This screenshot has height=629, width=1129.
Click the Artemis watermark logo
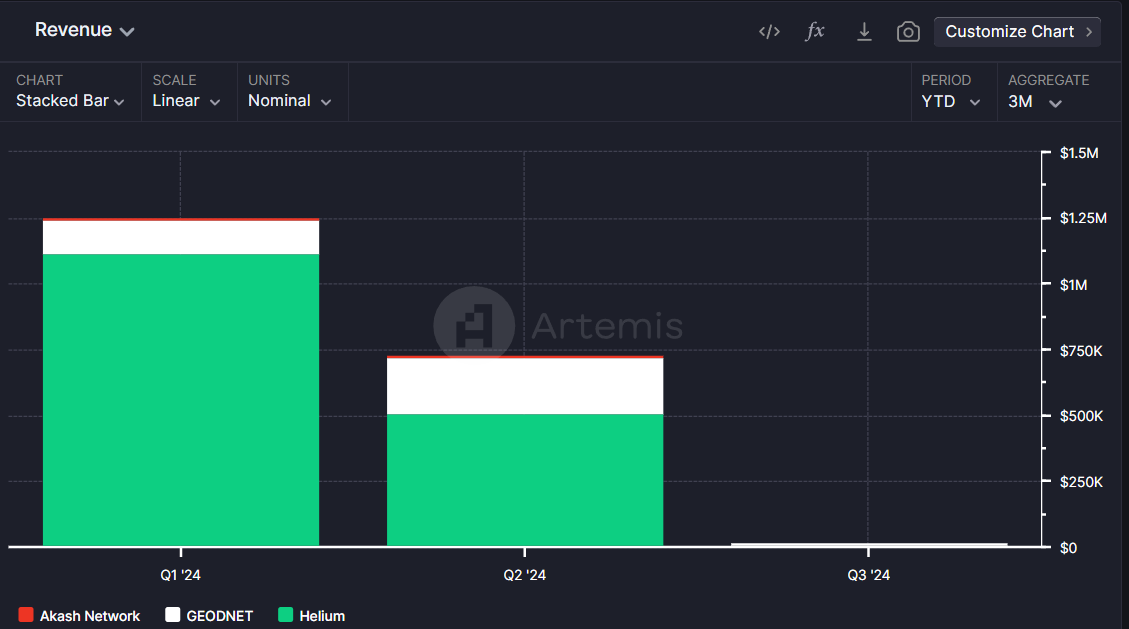473,326
